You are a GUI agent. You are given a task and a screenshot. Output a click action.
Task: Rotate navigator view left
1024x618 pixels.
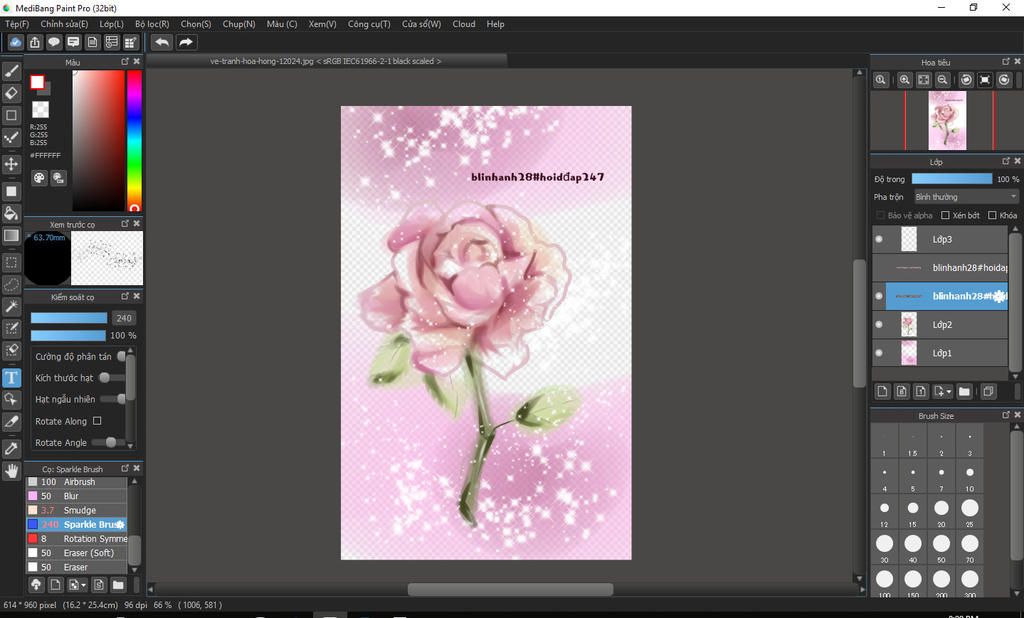click(966, 80)
